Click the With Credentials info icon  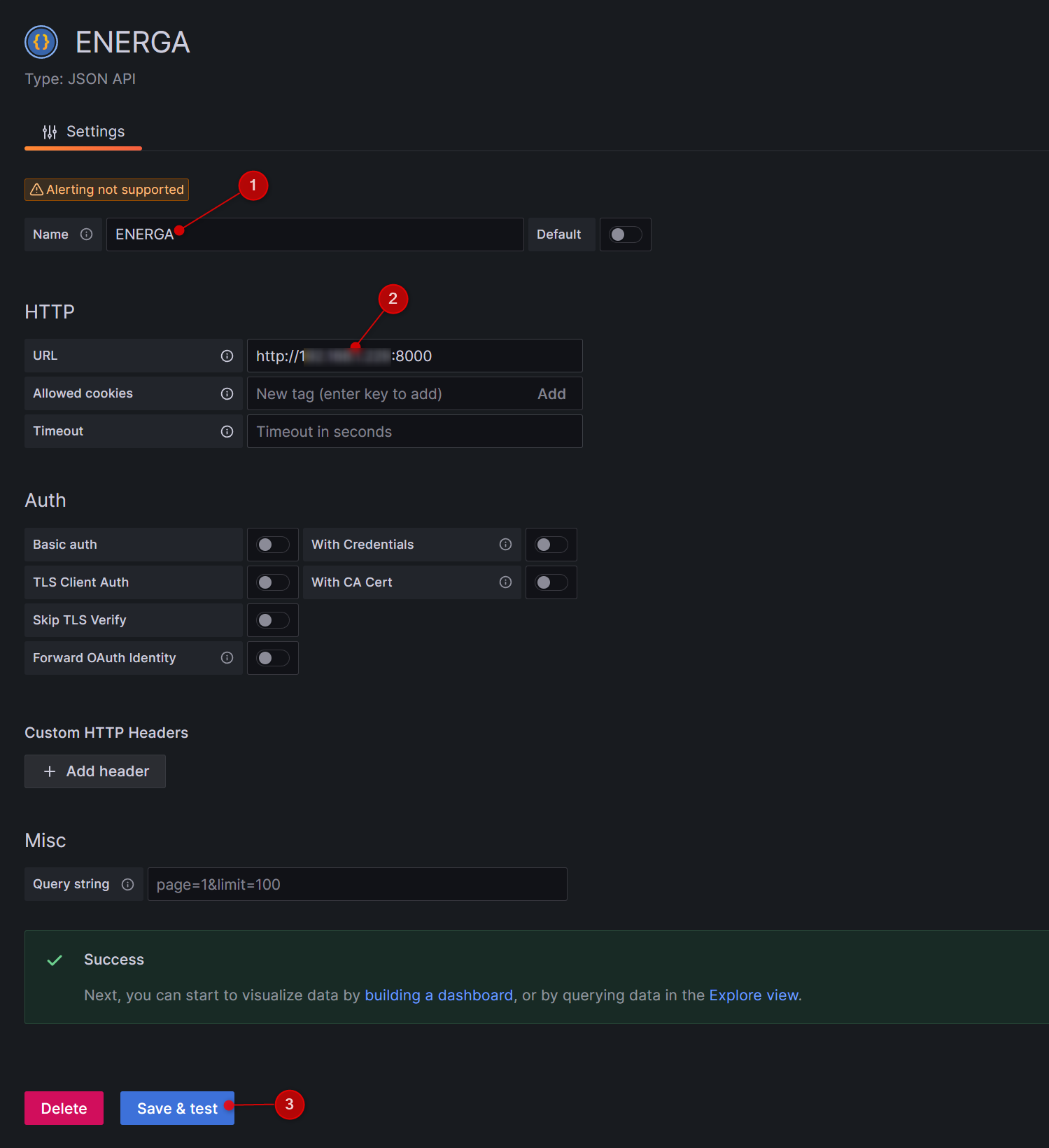click(505, 545)
